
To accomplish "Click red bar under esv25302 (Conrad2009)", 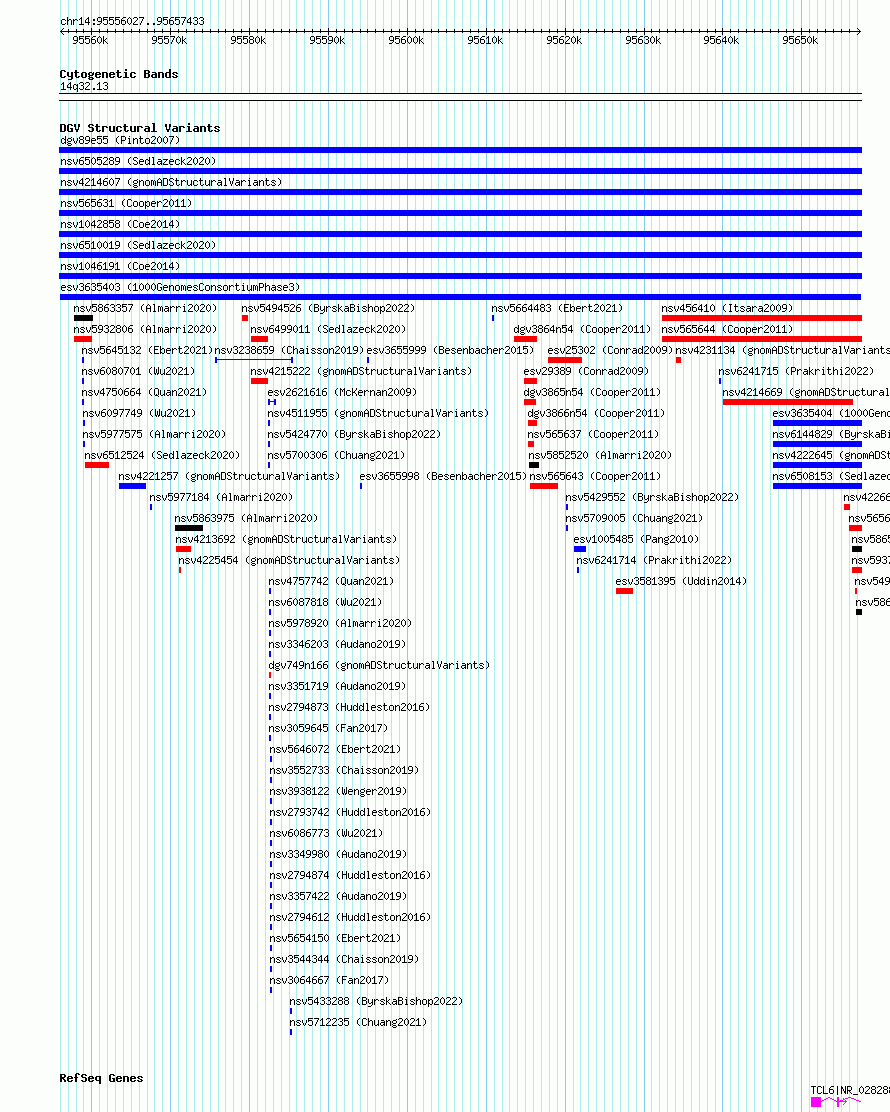I will click(564, 360).
